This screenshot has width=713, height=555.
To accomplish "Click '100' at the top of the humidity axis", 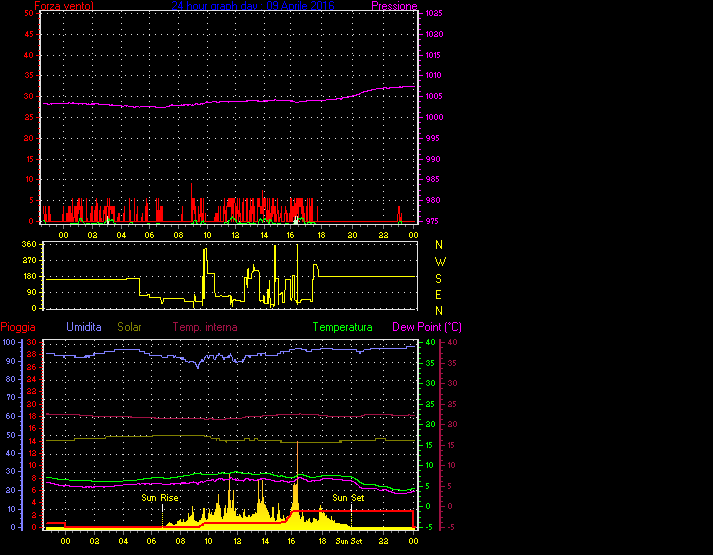I will click(x=9, y=342).
